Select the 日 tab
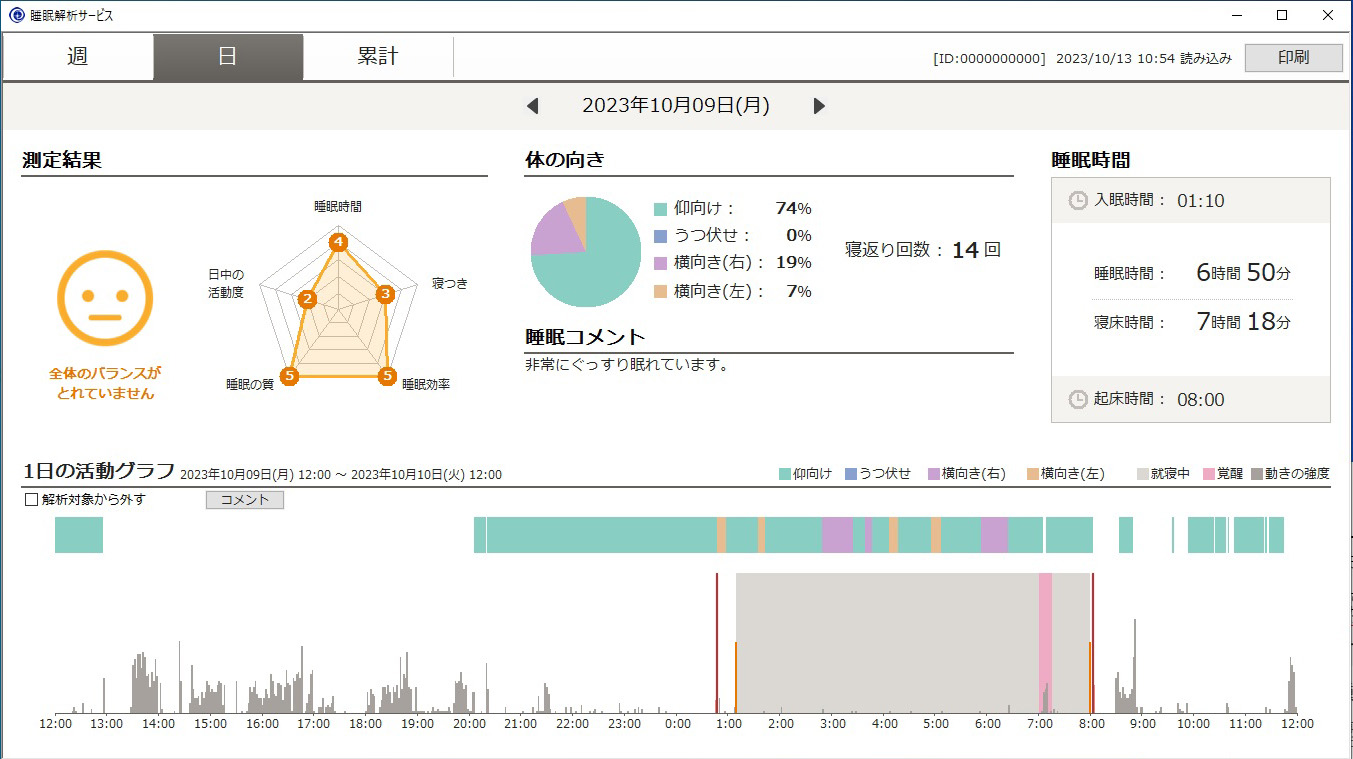The width and height of the screenshot is (1353, 759). pyautogui.click(x=228, y=57)
